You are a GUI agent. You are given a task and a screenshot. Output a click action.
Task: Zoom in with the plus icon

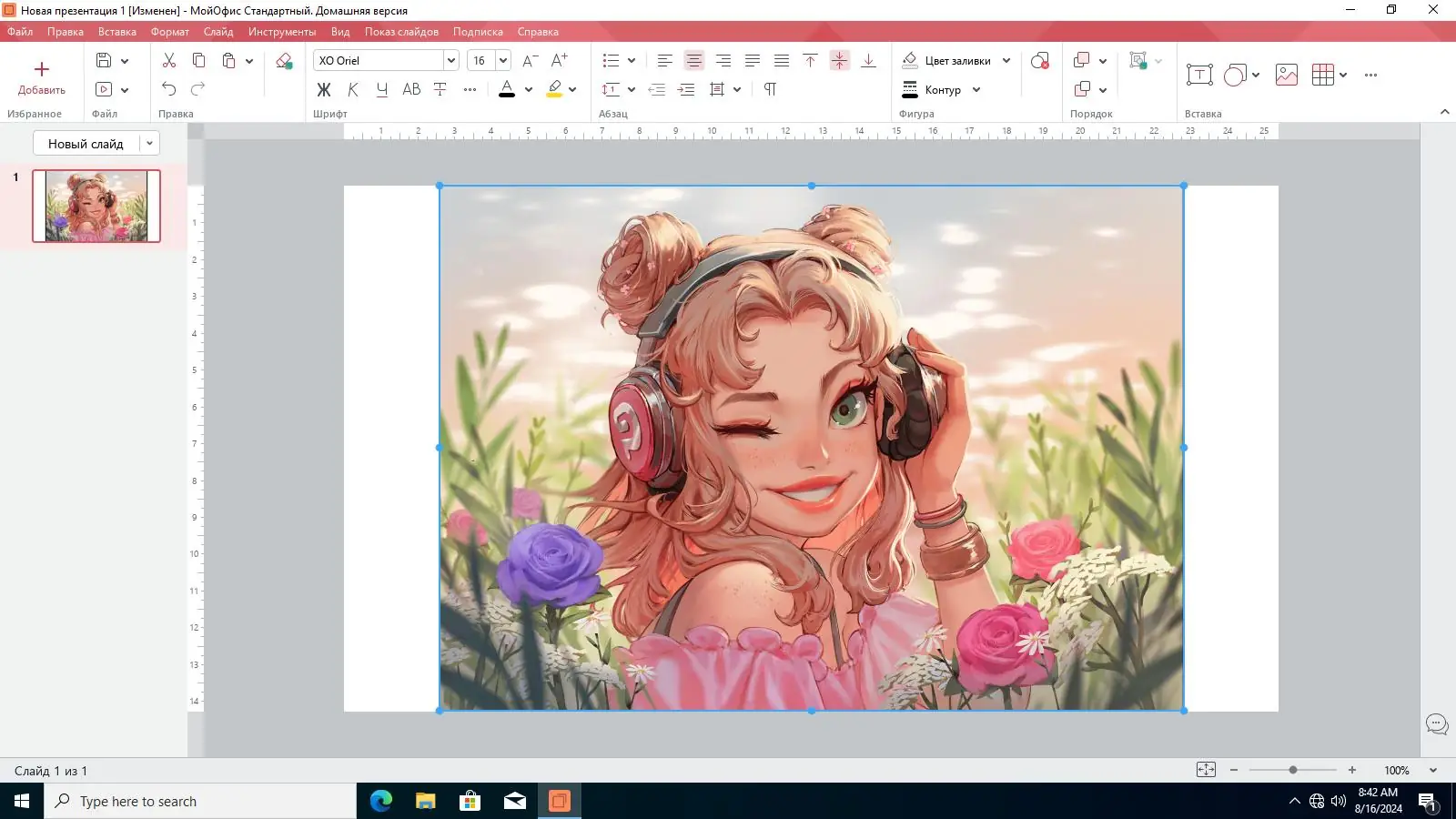coord(1352,770)
